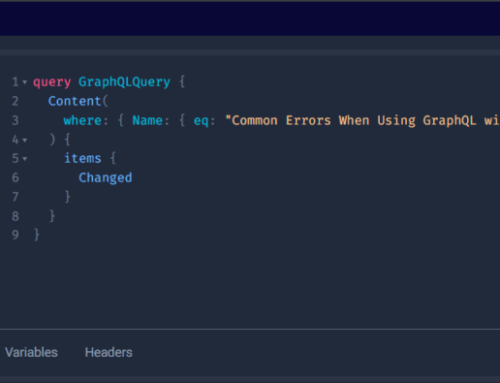The width and height of the screenshot is (500, 383).
Task: Click the opening brace after items
Action: [x=113, y=158]
